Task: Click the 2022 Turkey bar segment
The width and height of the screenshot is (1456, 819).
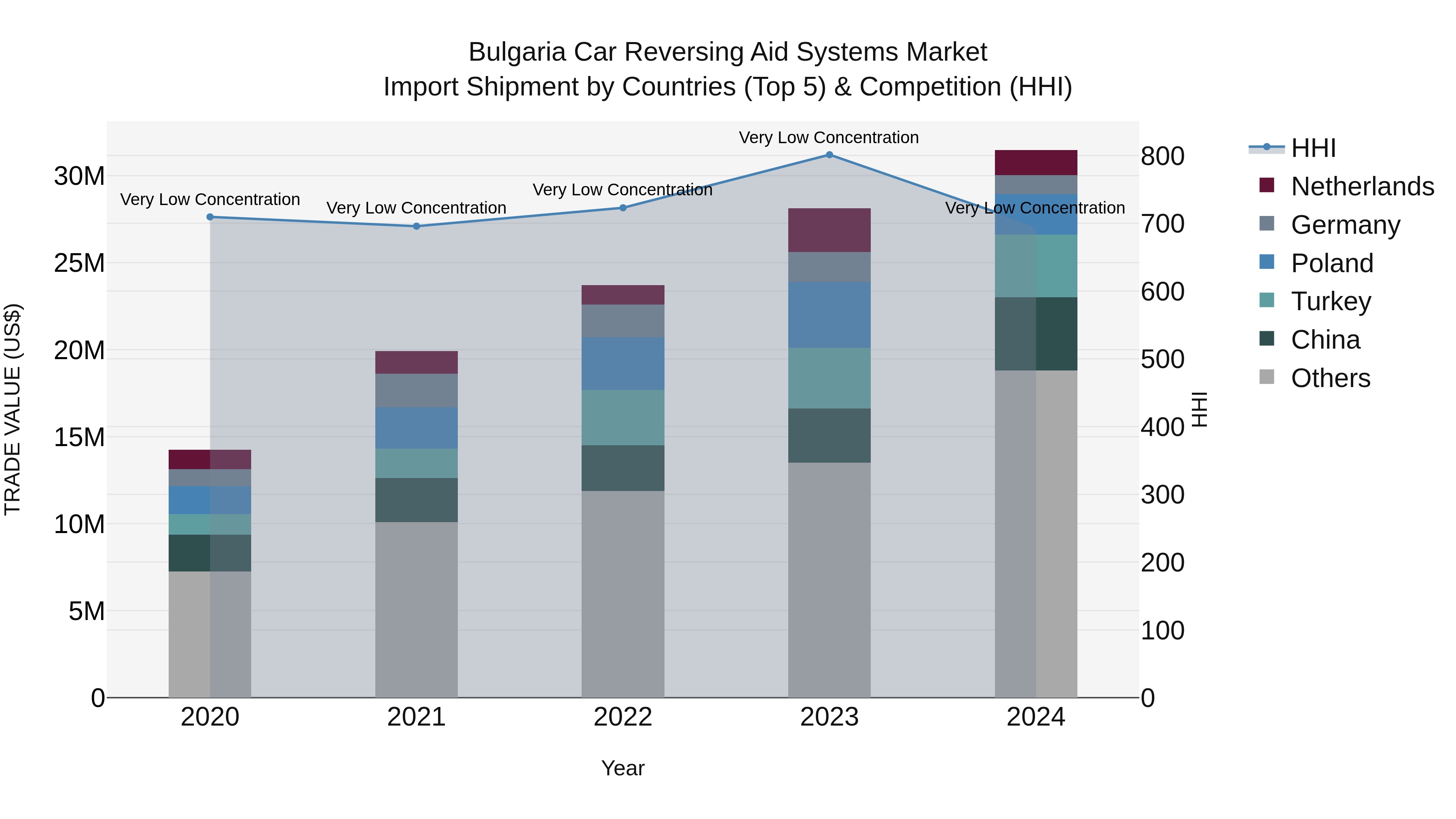Action: pos(623,418)
